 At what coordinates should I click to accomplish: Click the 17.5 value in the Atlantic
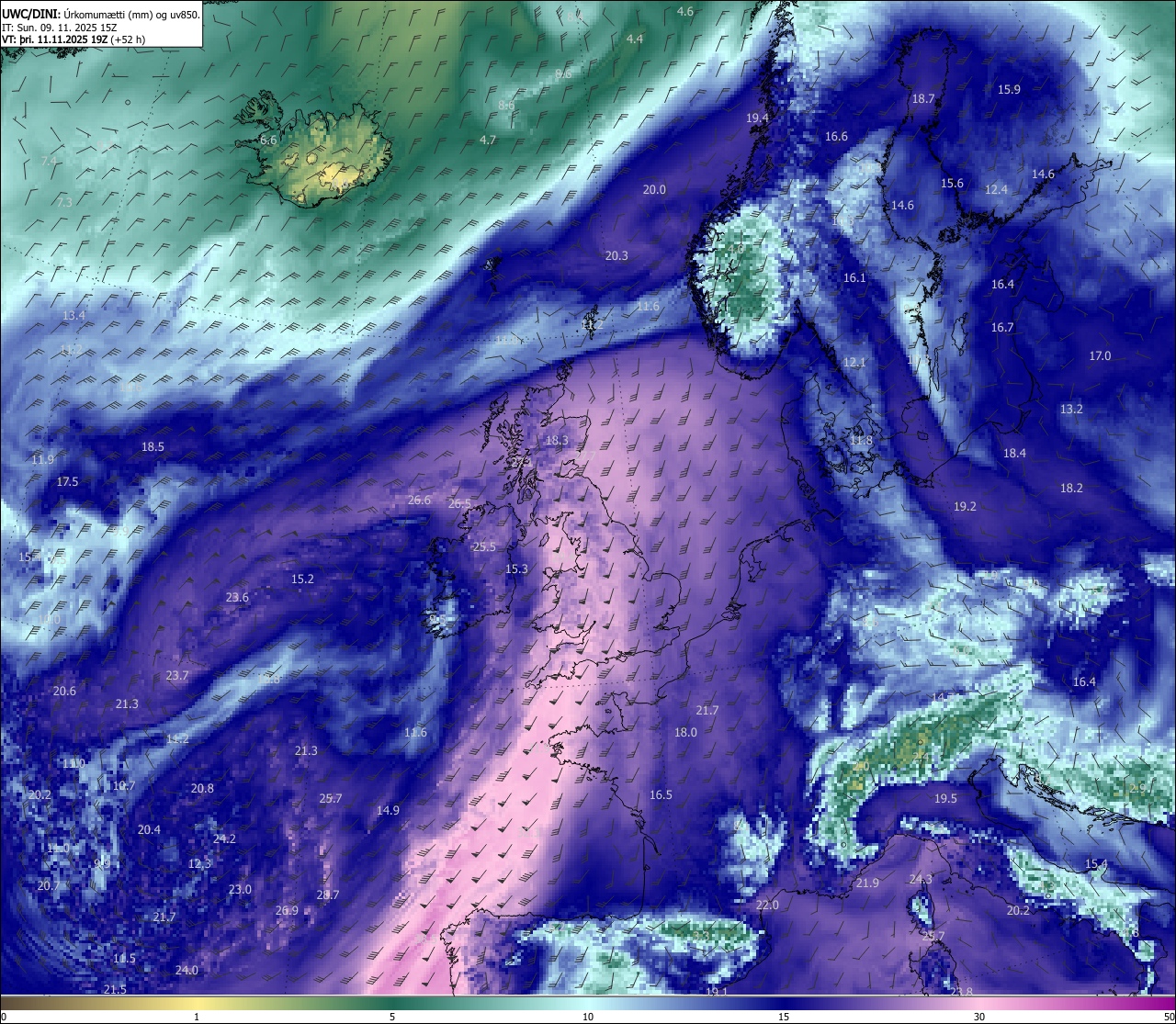point(67,482)
